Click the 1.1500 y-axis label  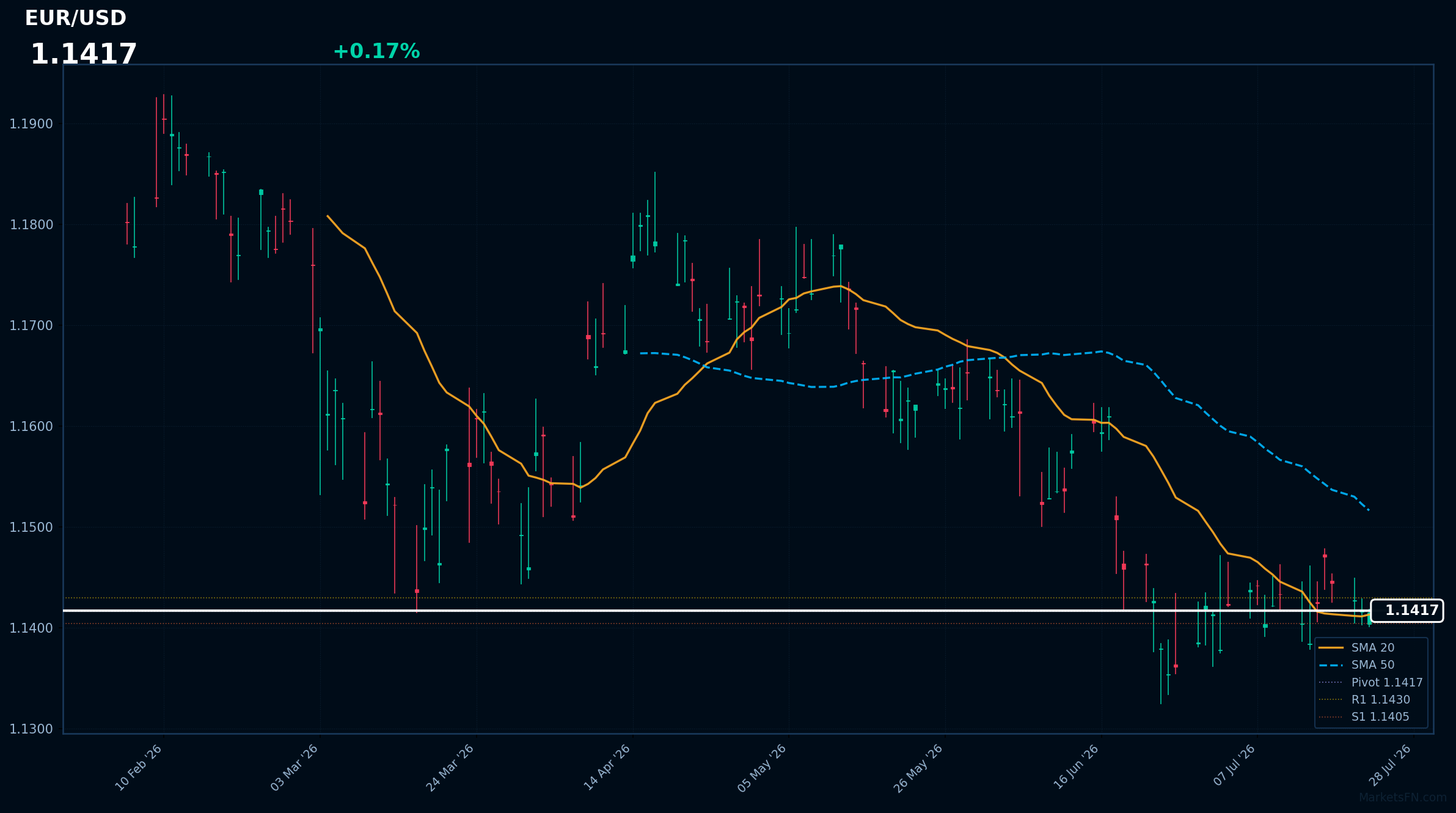click(x=31, y=528)
